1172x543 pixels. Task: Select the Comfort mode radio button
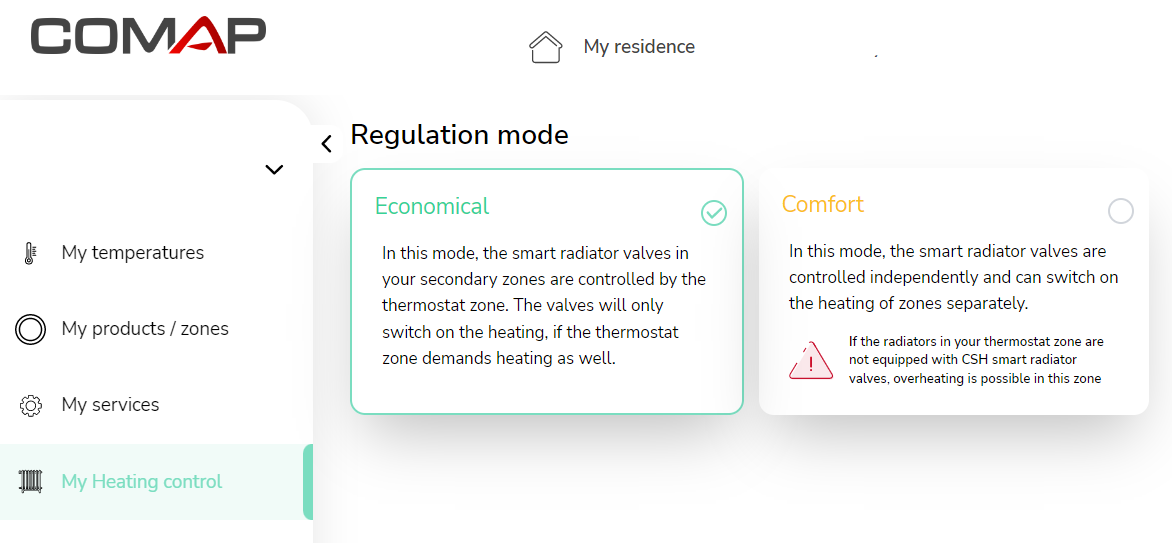pyautogui.click(x=1120, y=212)
